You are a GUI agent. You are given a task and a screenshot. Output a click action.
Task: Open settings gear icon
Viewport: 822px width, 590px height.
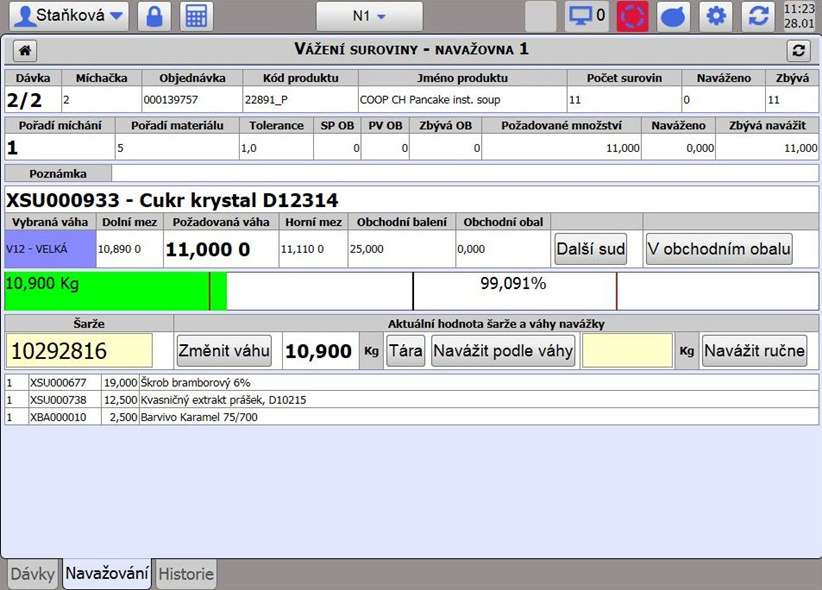716,16
